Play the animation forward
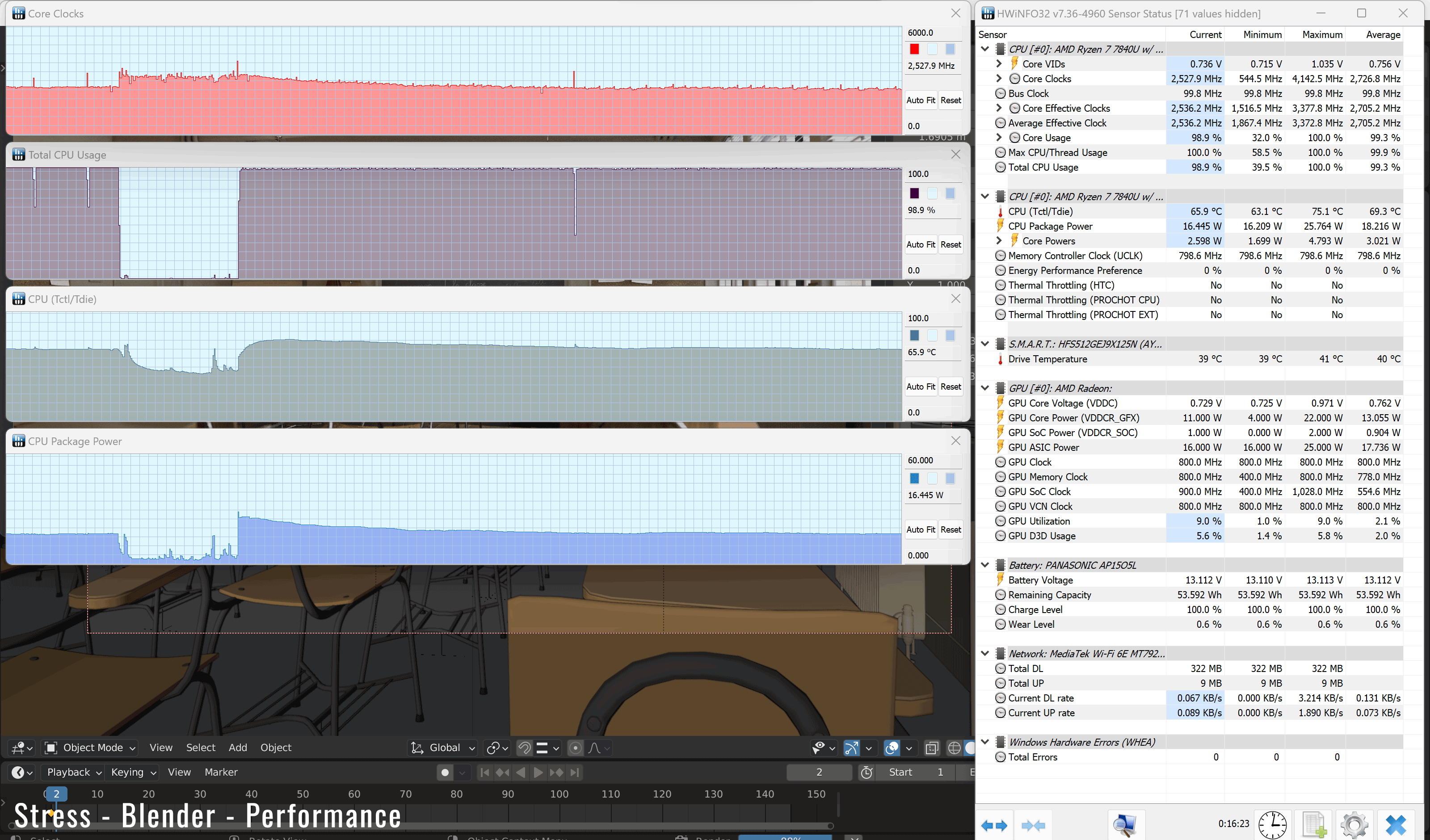The image size is (1430, 840). [x=538, y=773]
